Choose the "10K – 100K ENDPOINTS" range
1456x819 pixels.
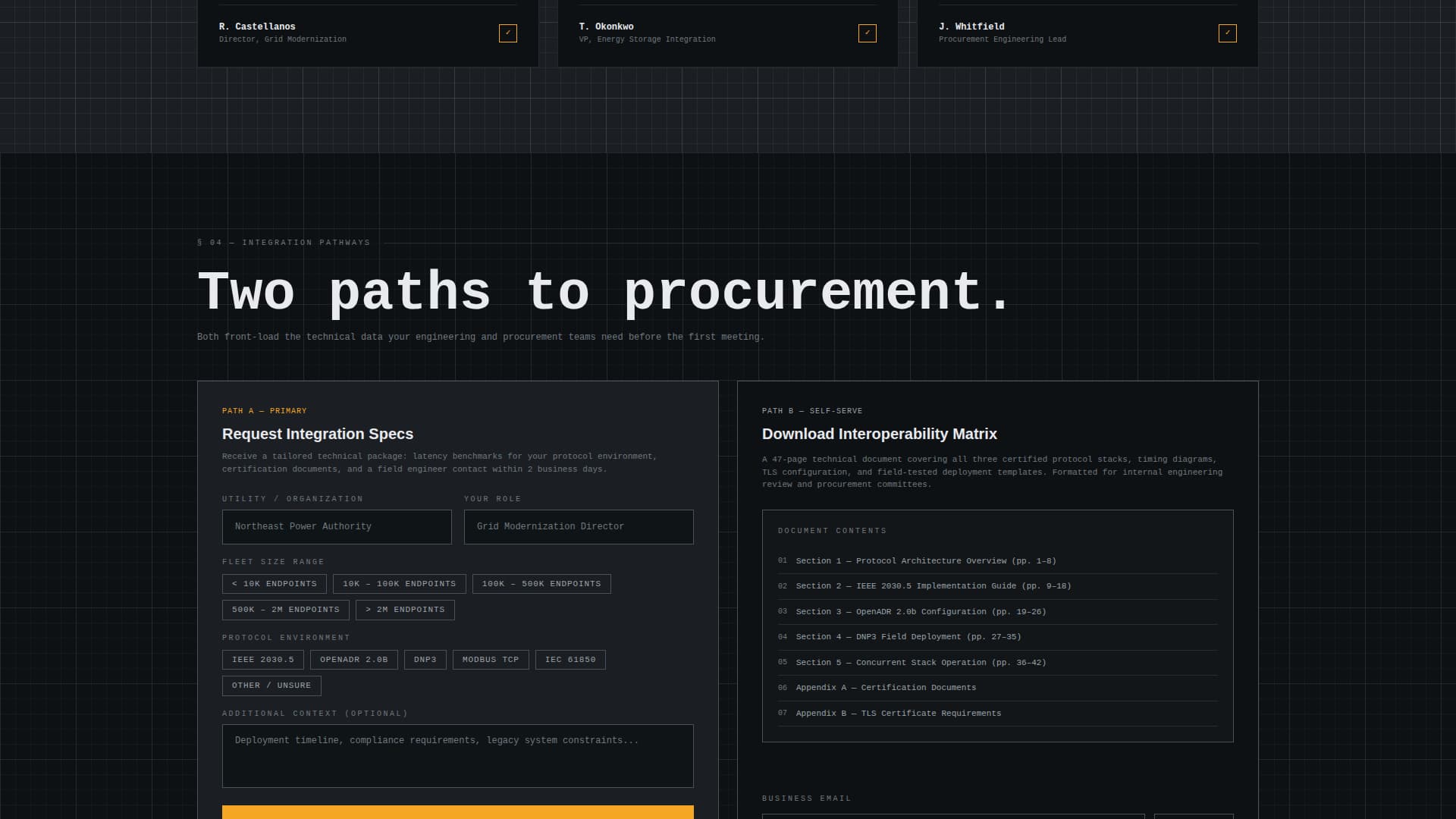coord(399,584)
